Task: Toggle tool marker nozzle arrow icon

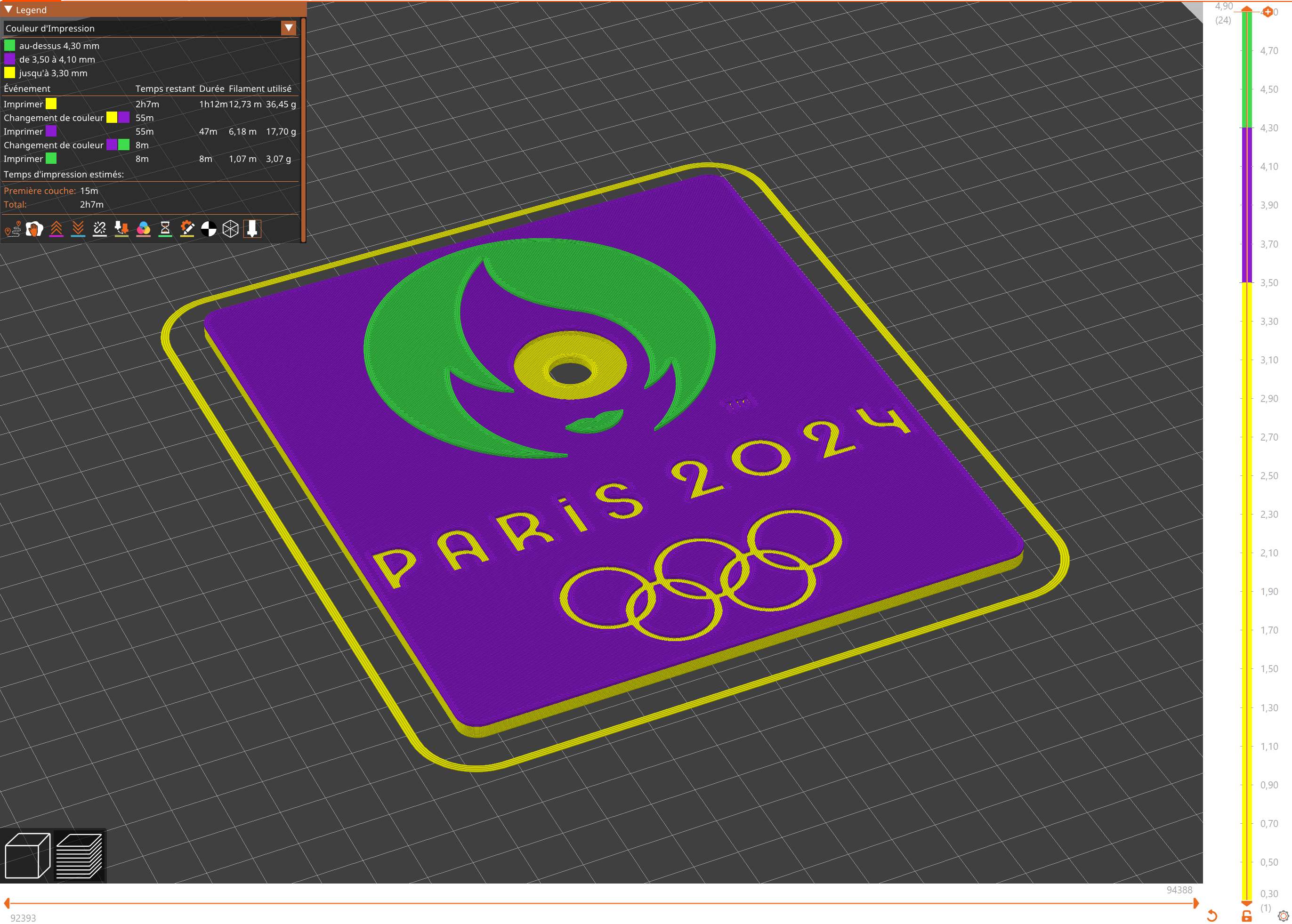Action: (252, 229)
